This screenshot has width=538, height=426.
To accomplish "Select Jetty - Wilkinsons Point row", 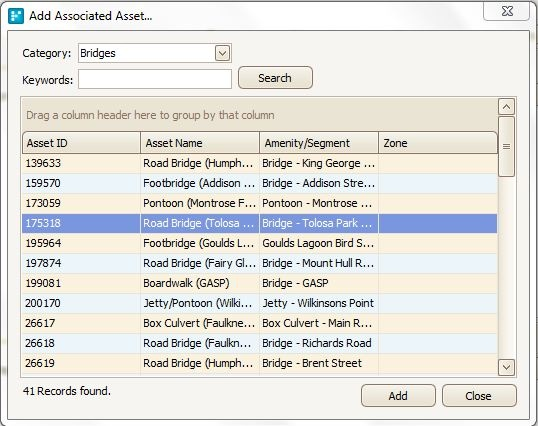I will [x=260, y=303].
